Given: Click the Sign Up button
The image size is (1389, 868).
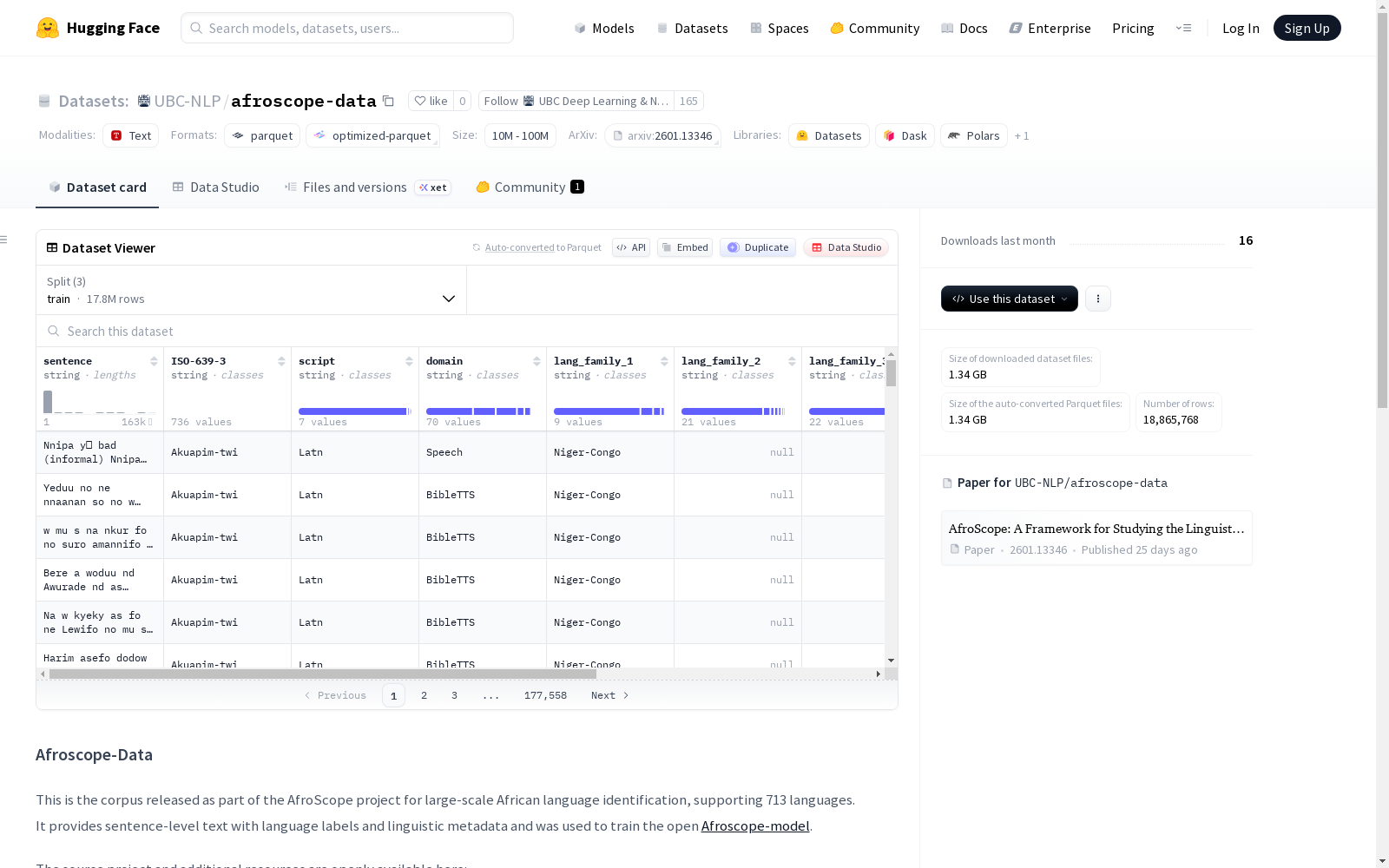Looking at the screenshot, I should click(x=1307, y=28).
